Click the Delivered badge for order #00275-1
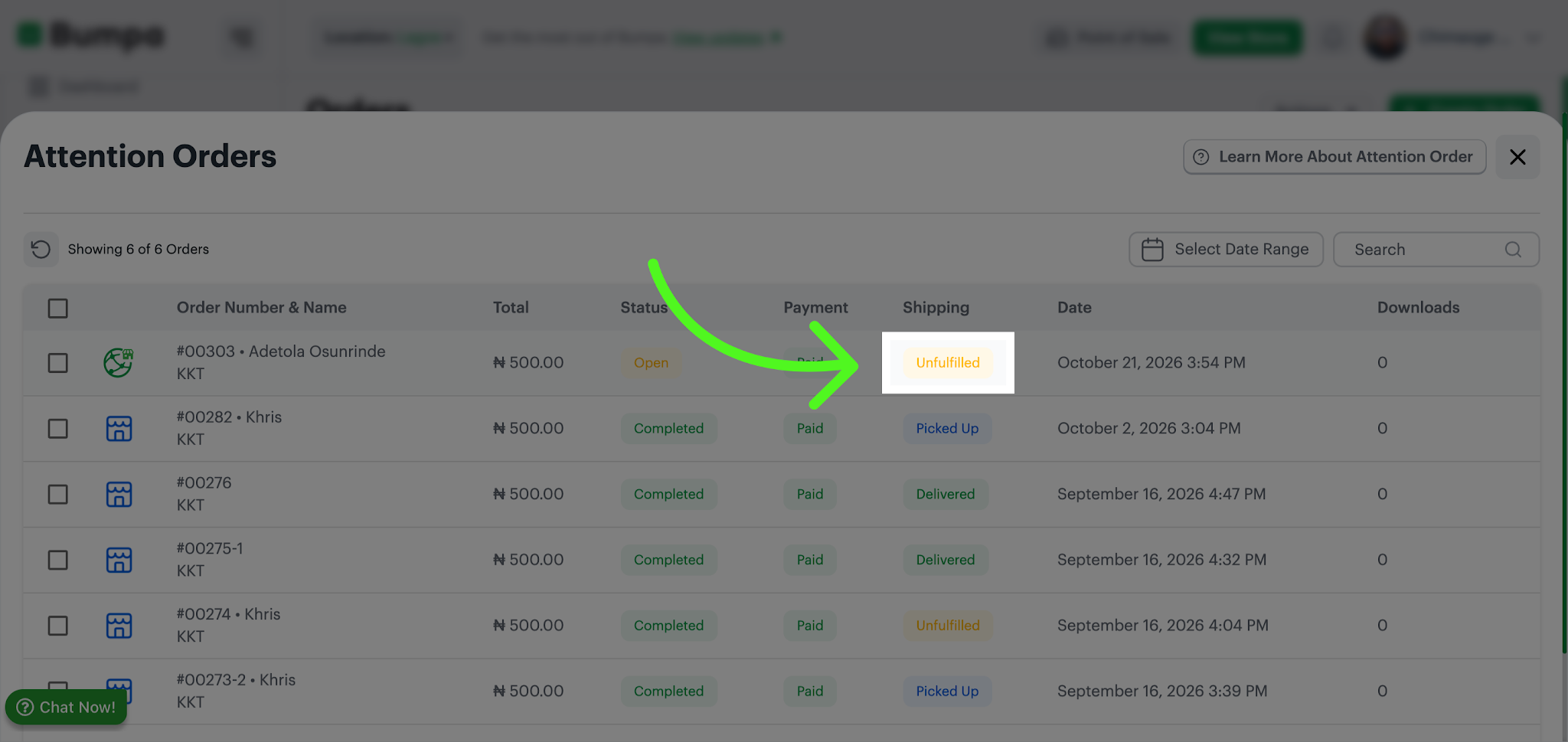 click(946, 561)
